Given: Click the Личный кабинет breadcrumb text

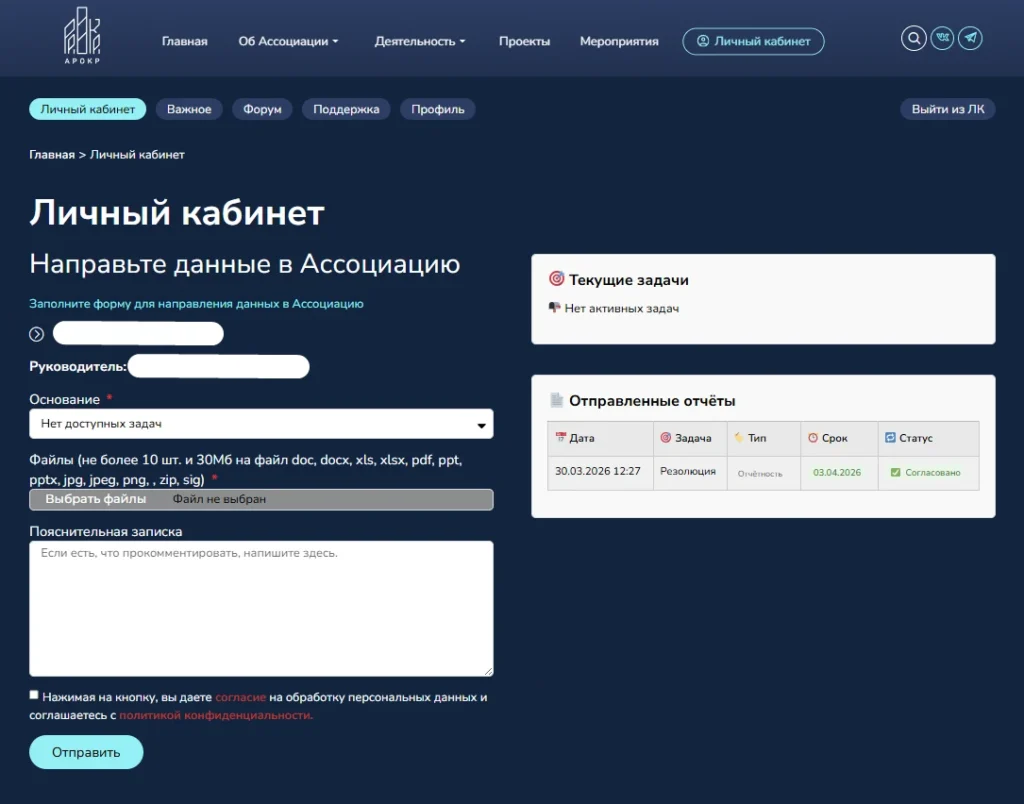Looking at the screenshot, I should pos(137,155).
